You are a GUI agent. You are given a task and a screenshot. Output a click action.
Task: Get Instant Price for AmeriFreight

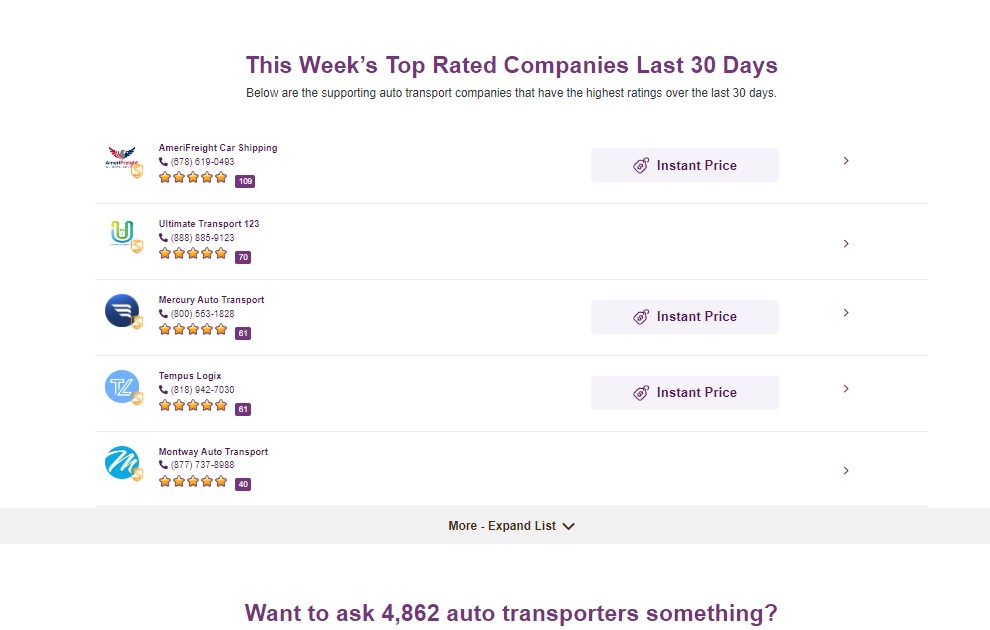(685, 165)
